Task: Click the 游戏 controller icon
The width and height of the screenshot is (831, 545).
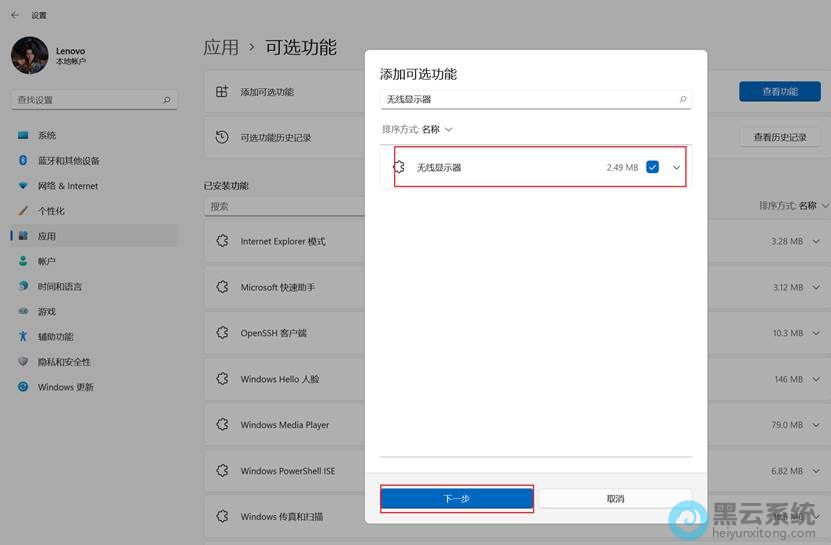Action: pyautogui.click(x=23, y=311)
